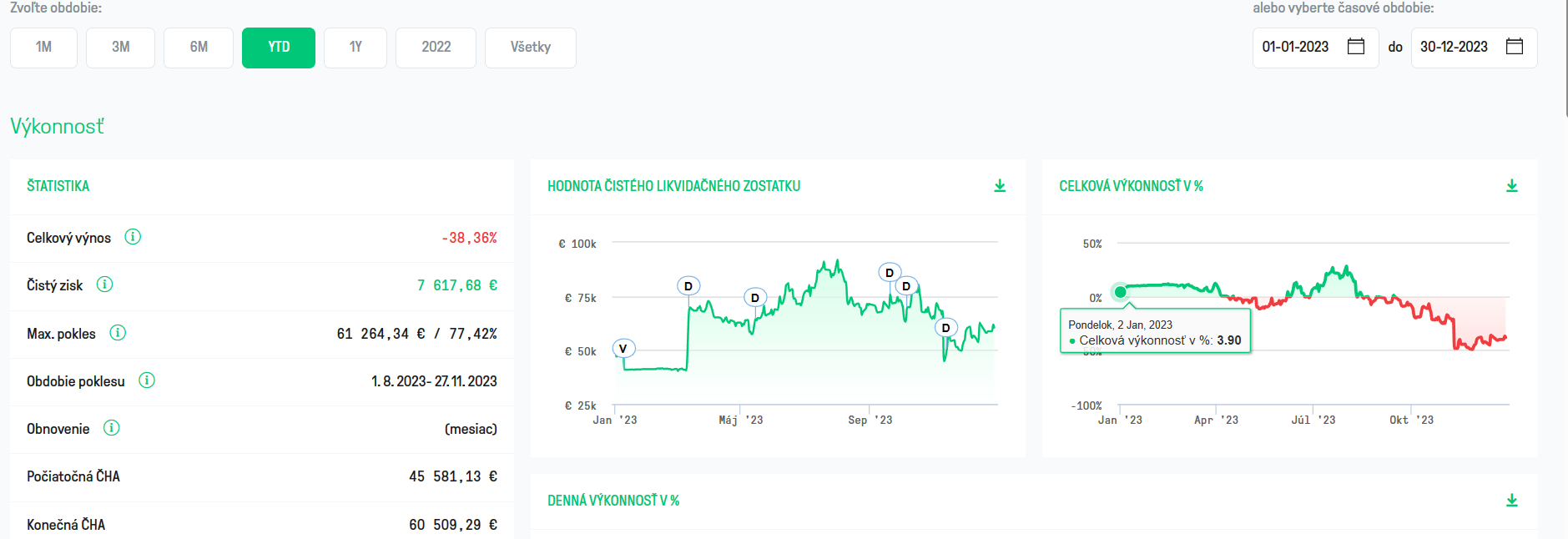The image size is (1568, 539).
Task: Click info icon next to Obdobie poklesu
Action: point(147,380)
